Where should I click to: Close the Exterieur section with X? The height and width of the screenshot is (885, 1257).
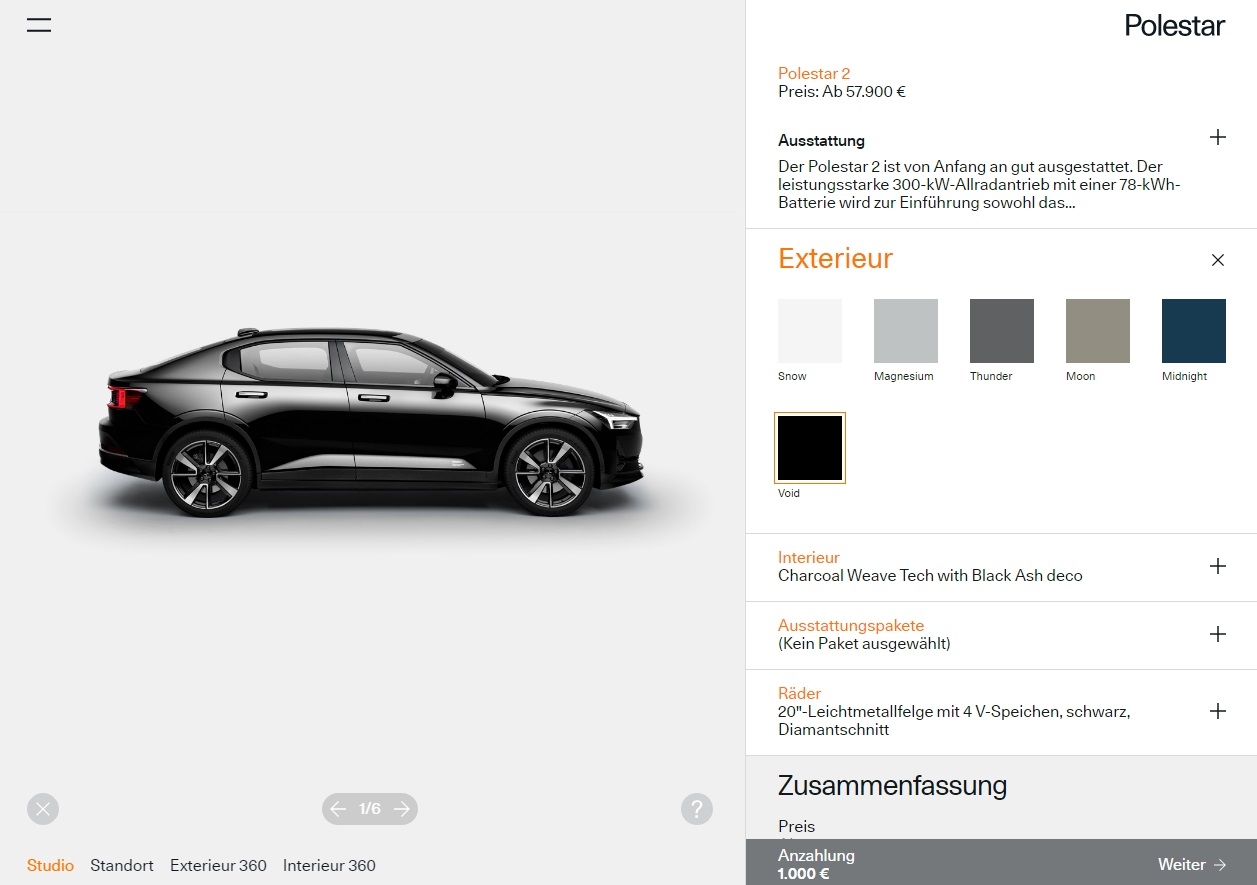coord(1217,260)
